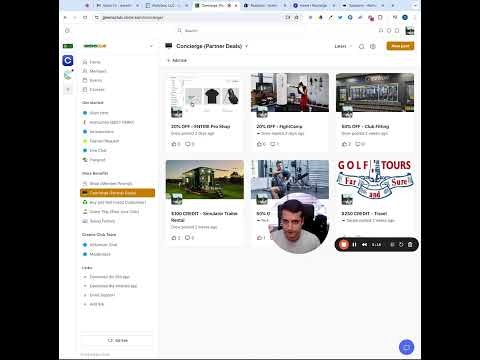Stop the recording with the red button
Viewport: 480px width, 360px height.
point(344,244)
